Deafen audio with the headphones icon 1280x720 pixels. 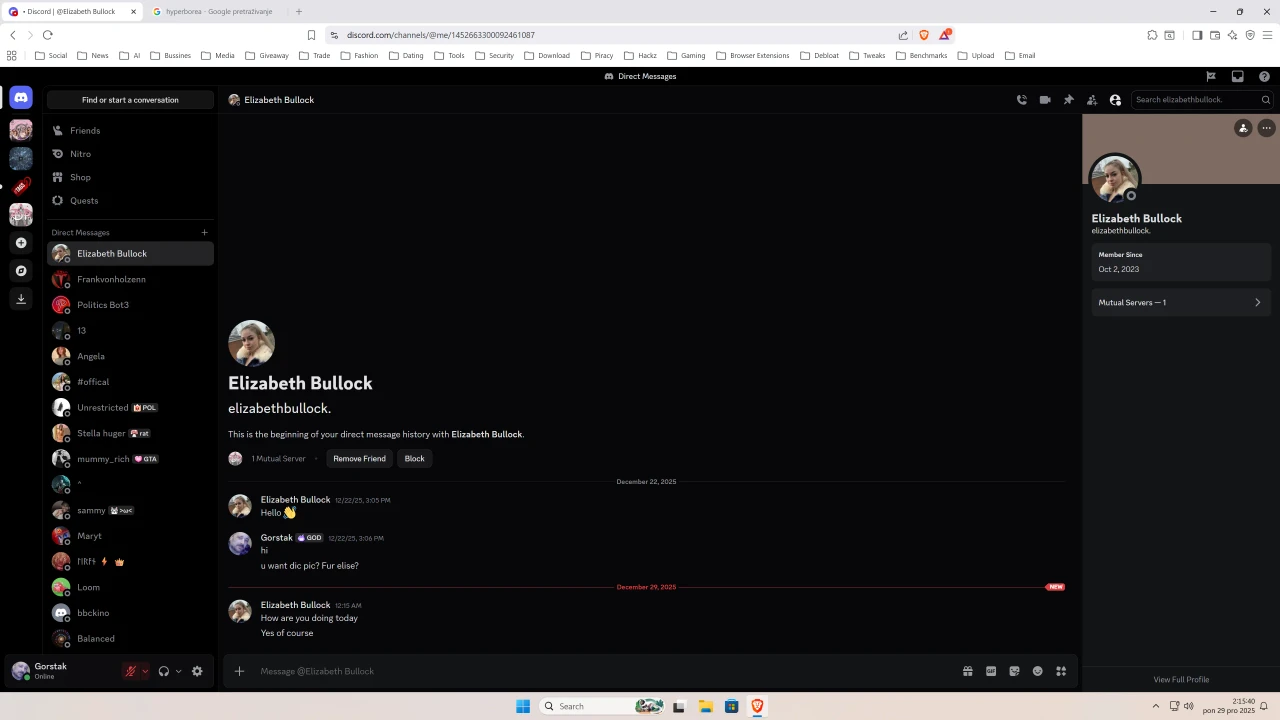164,671
